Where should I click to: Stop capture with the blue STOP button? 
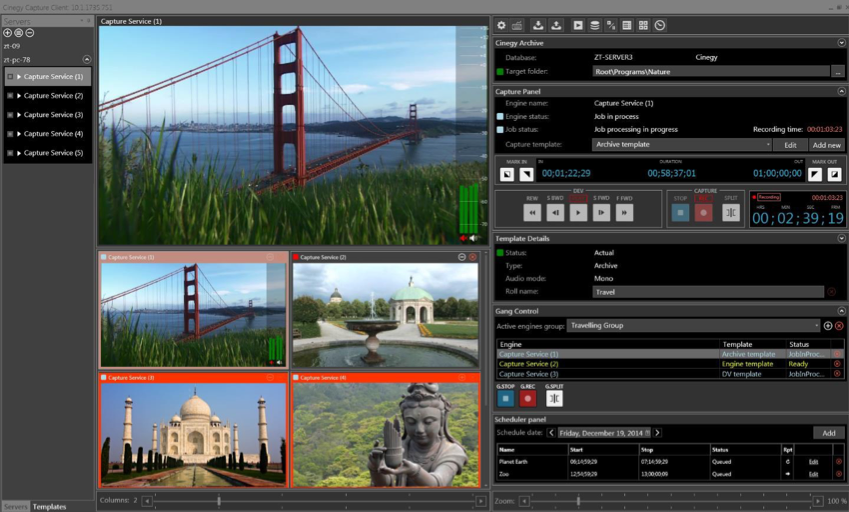680,213
